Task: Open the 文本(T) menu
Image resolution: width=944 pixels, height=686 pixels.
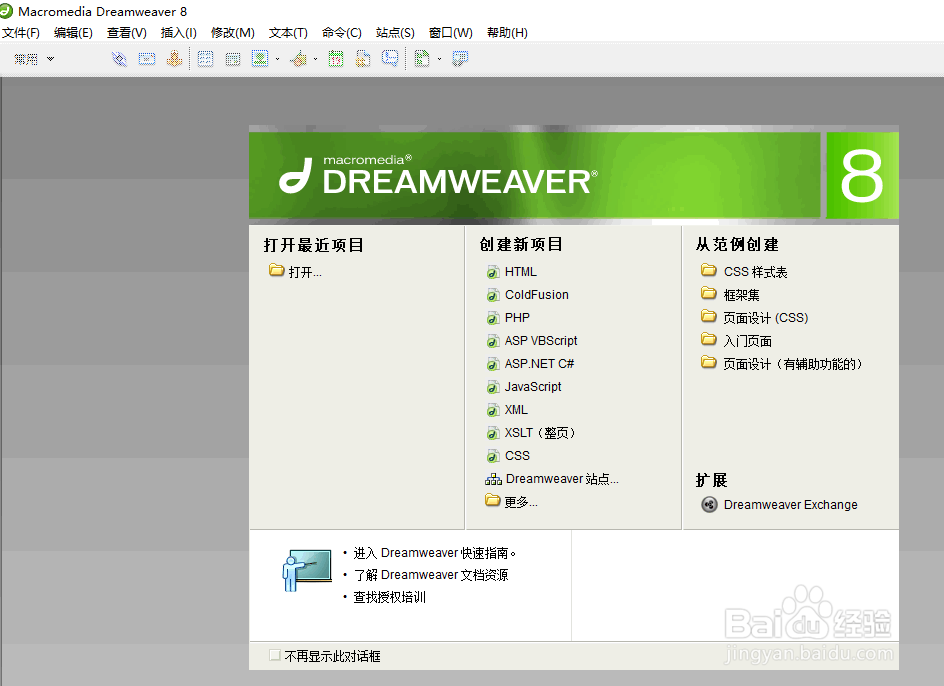Action: [x=288, y=33]
